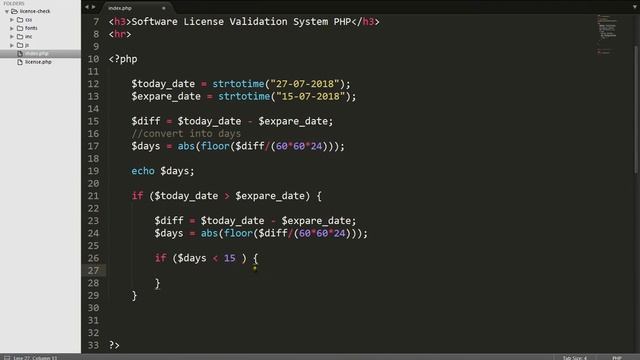Open tab list dropdown arrow at top right
The width and height of the screenshot is (640, 360).
(635, 7)
